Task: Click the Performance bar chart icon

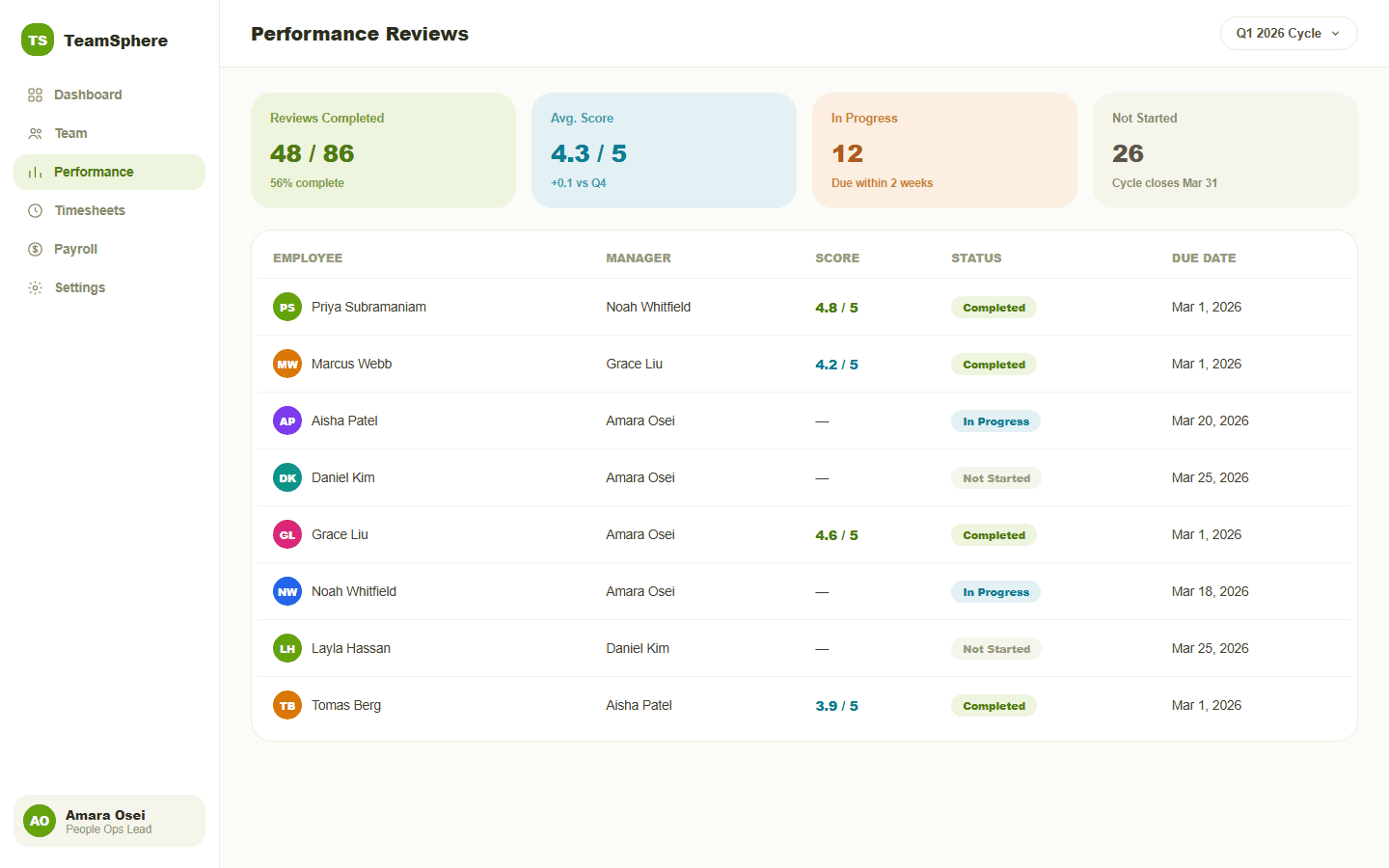Action: click(x=35, y=172)
